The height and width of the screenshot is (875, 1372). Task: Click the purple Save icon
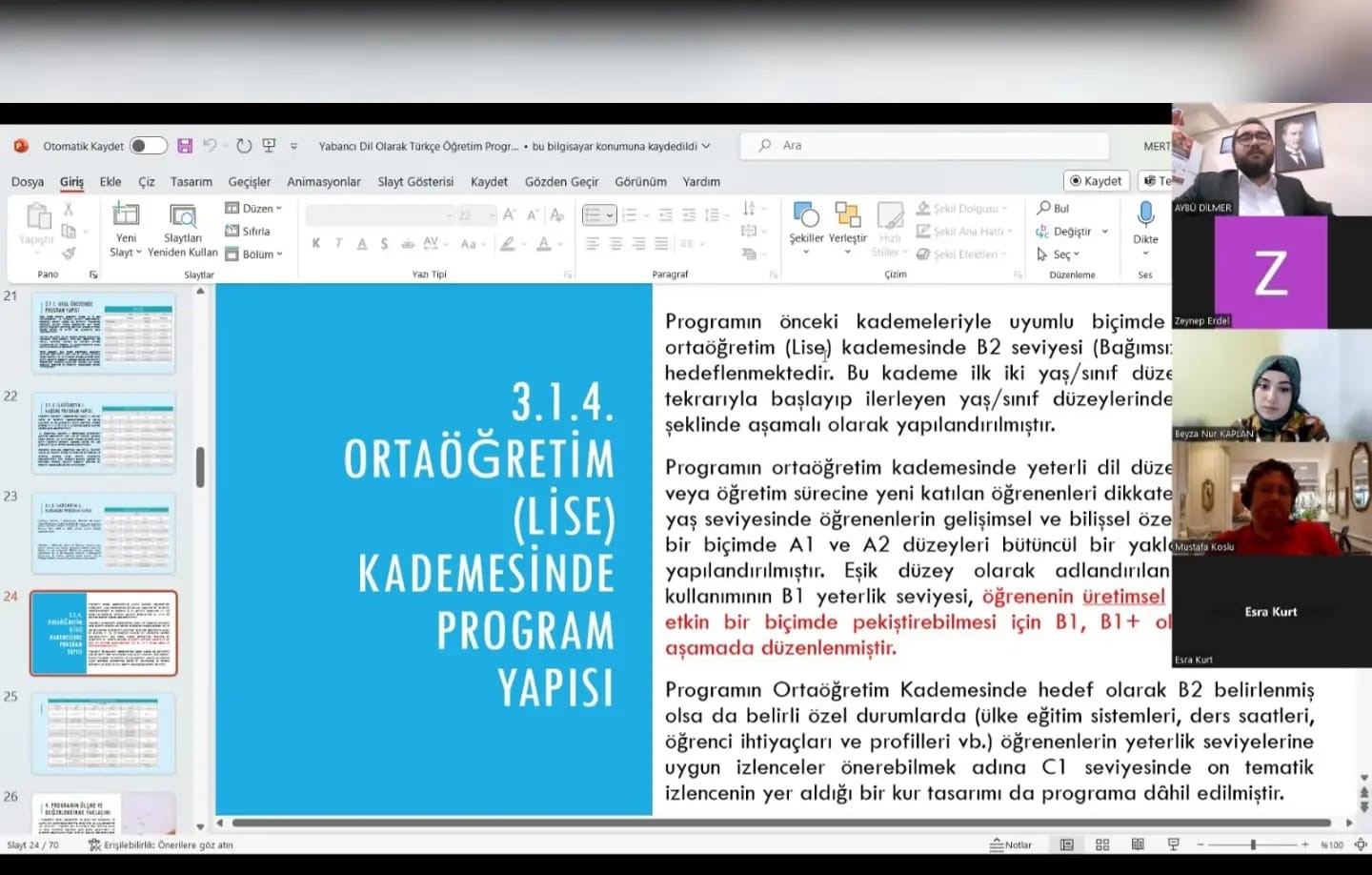185,146
